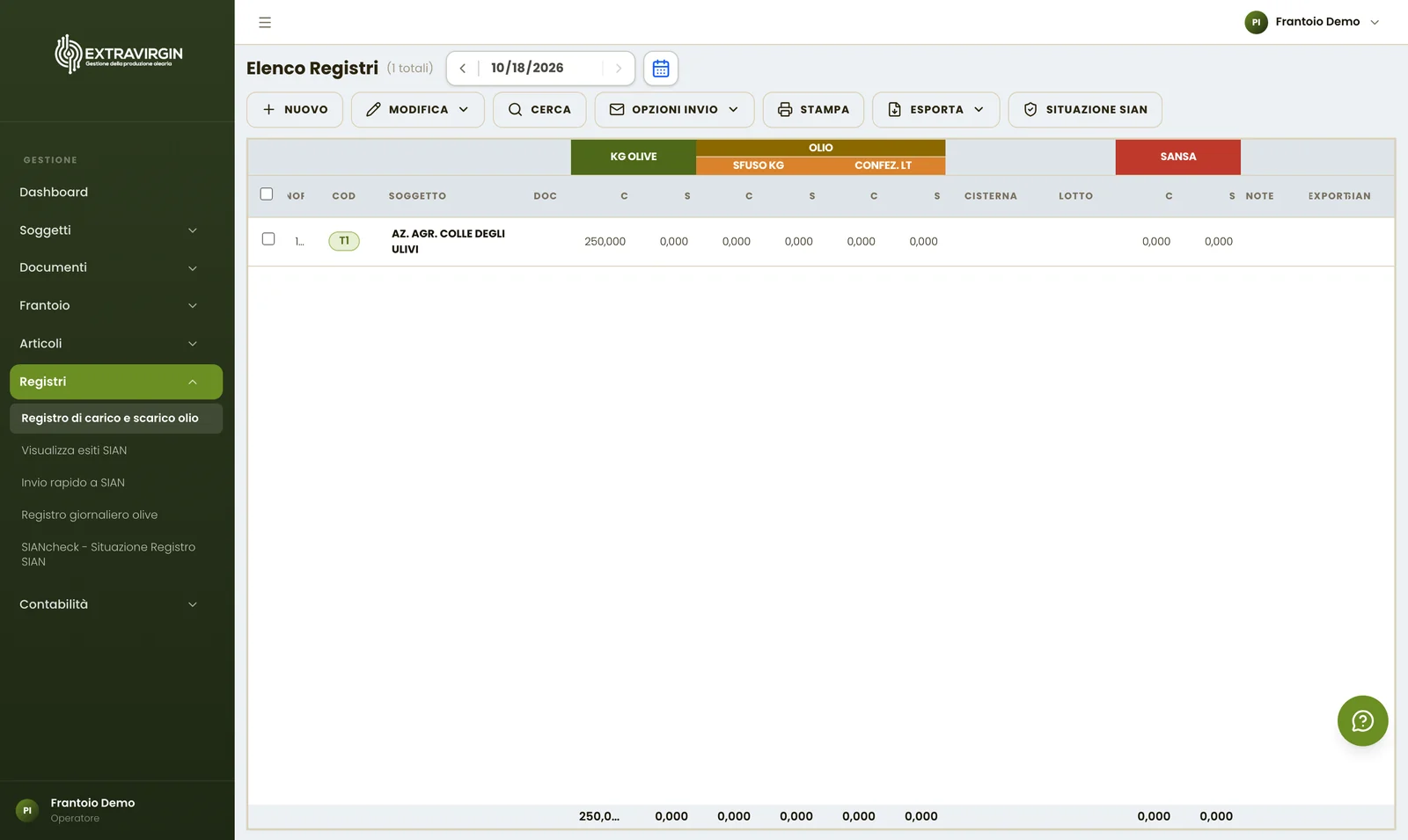Click AZ. AGR. COLLE DEGLI ULIVI subject
This screenshot has width=1408, height=840.
[x=448, y=241]
